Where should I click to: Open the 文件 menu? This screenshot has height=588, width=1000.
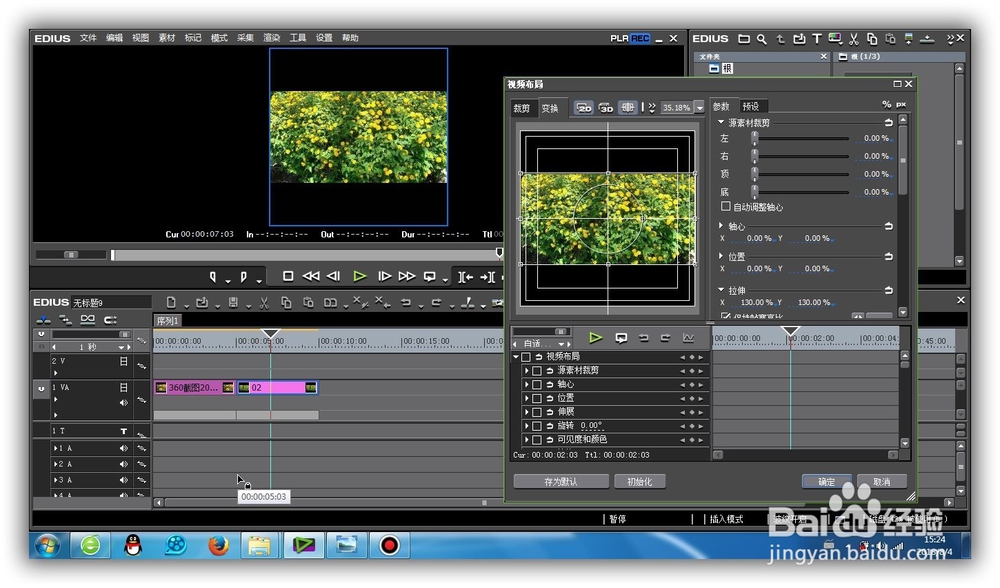click(x=88, y=38)
